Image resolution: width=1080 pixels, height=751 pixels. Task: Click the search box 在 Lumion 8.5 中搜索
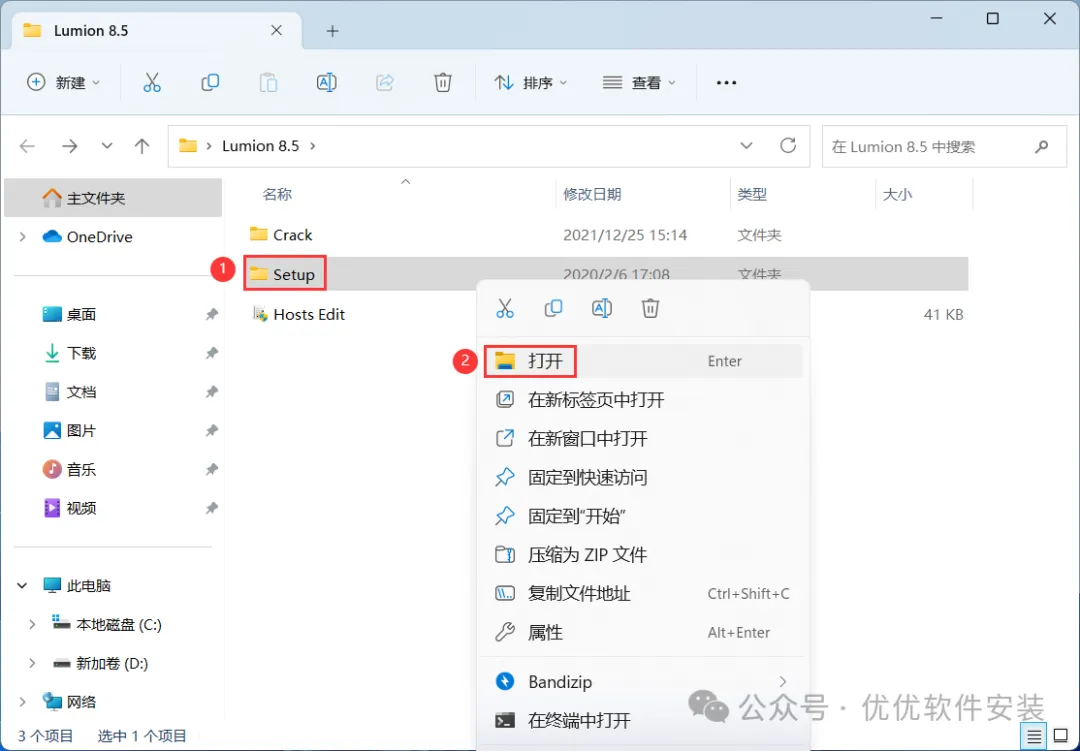[x=945, y=146]
